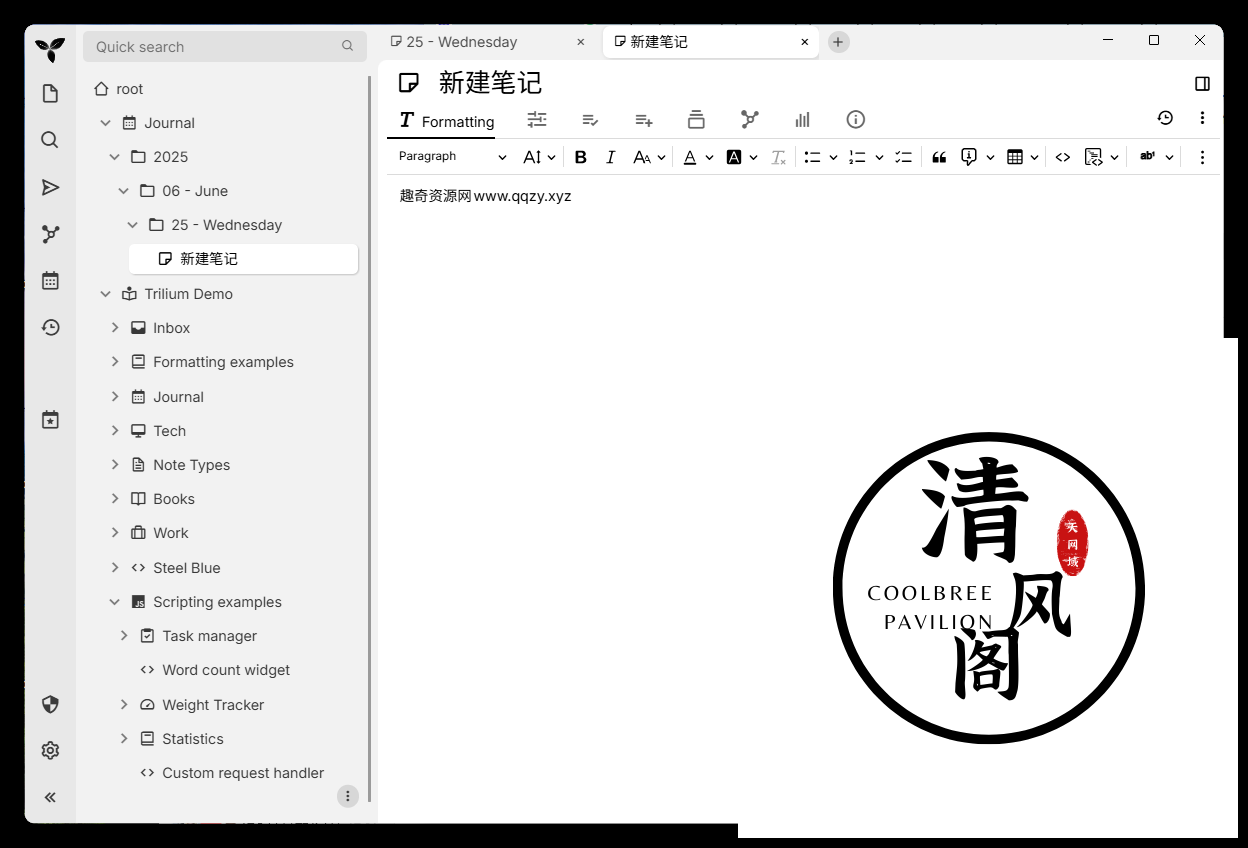Add a new tab with the plus button
This screenshot has height=848, width=1248.
(838, 42)
